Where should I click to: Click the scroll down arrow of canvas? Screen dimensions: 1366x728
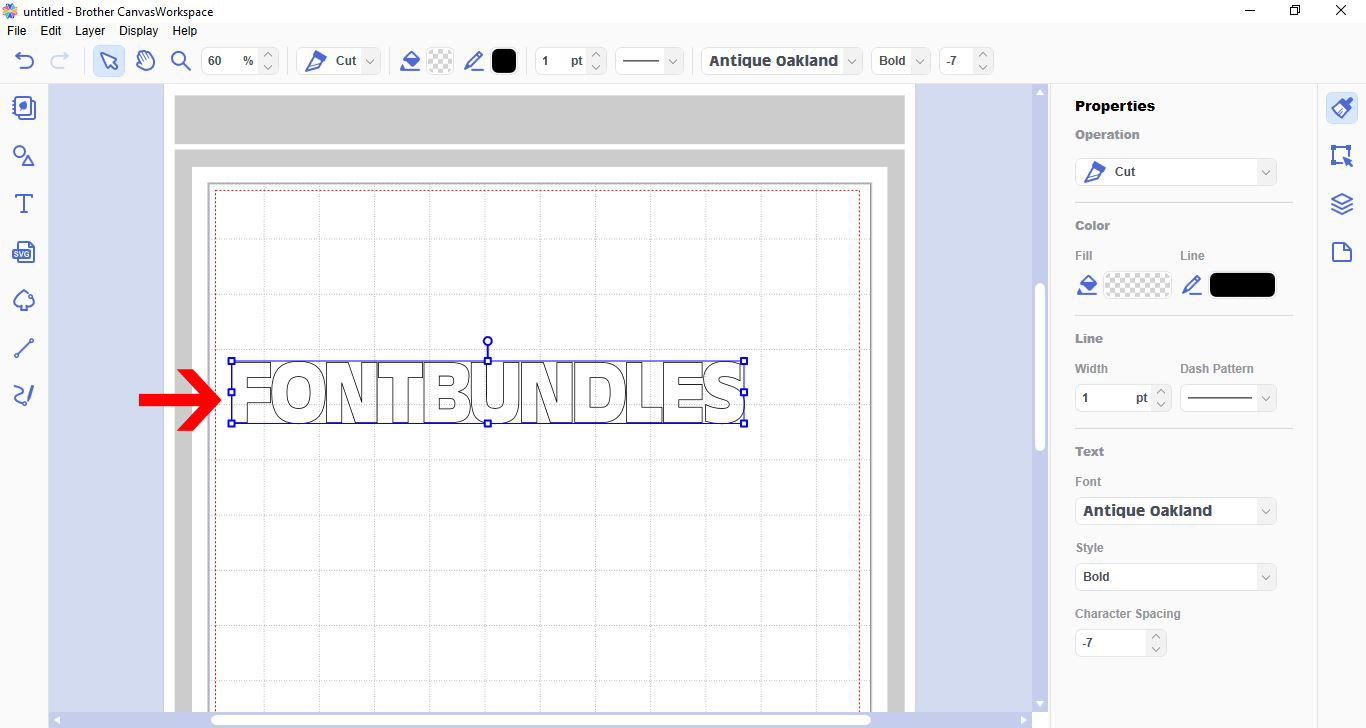(x=1040, y=704)
